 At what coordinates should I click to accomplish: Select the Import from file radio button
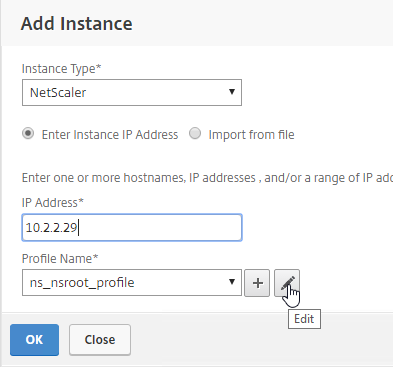[195, 134]
